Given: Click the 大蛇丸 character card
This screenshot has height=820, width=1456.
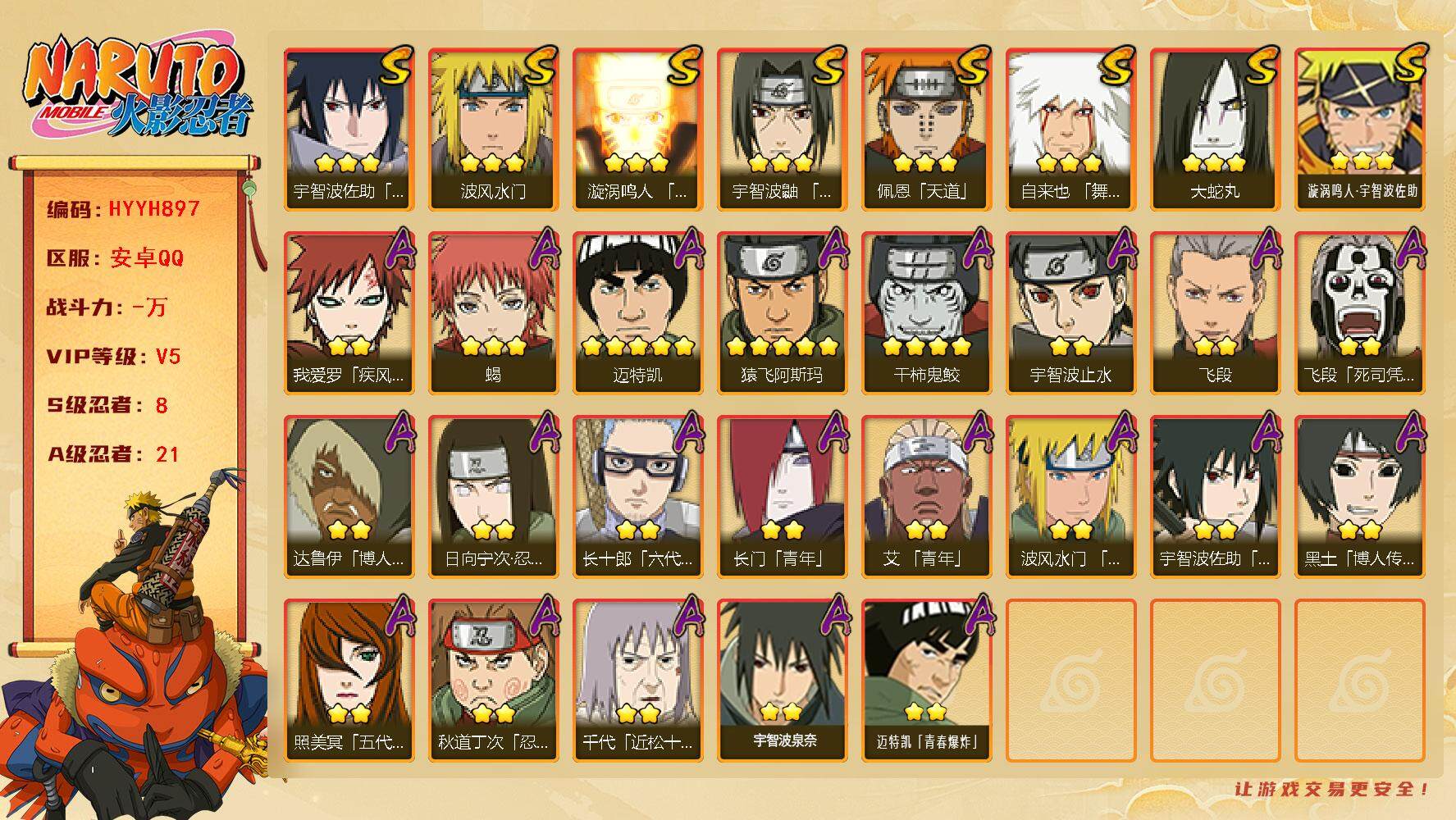Looking at the screenshot, I should tap(1215, 130).
